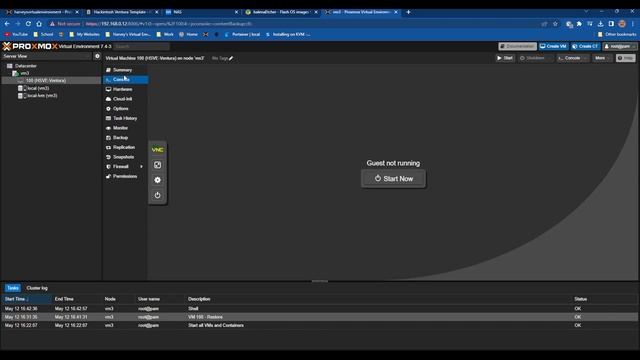Open Other bookmarks folder

pyautogui.click(x=617, y=34)
